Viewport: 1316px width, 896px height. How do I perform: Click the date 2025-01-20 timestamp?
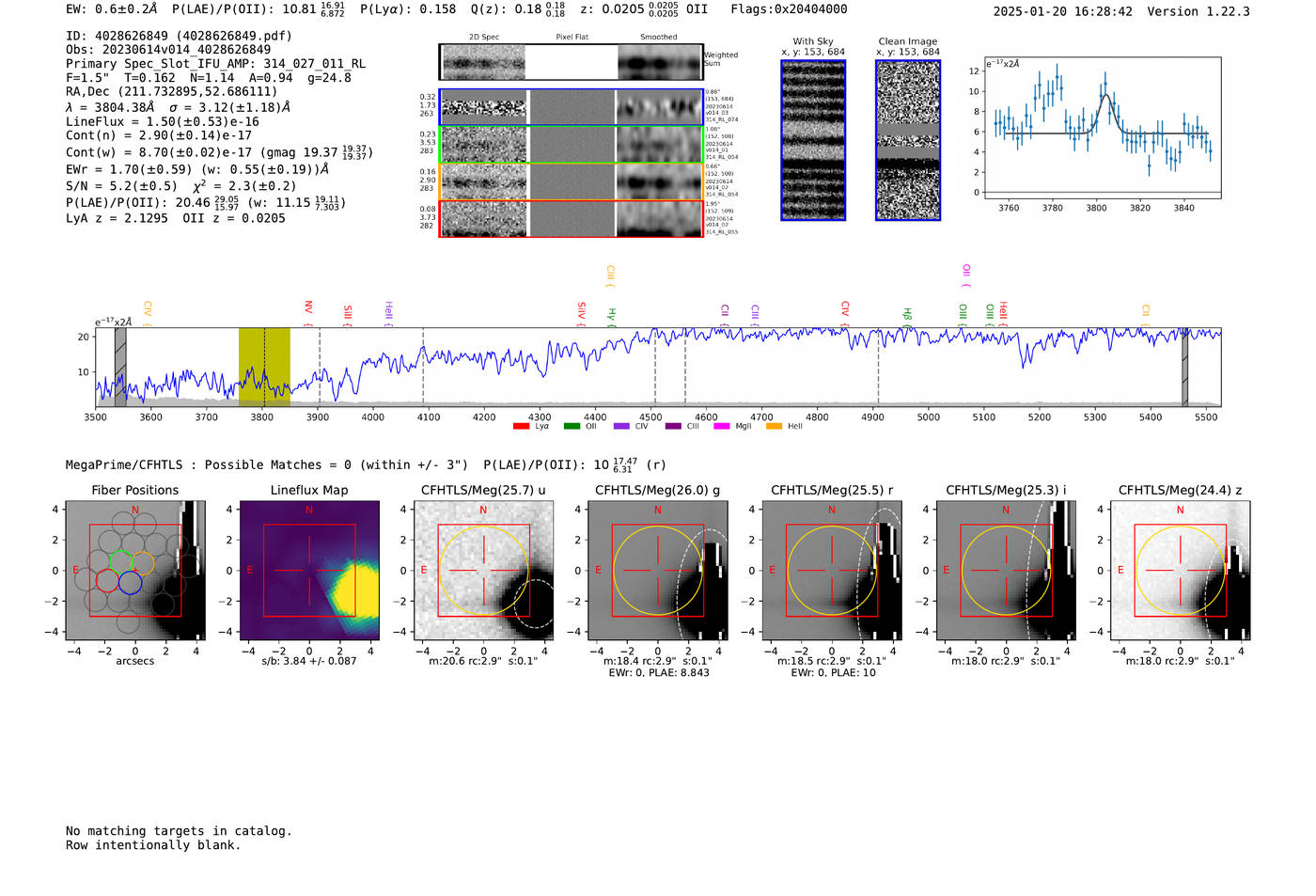[x=1063, y=11]
